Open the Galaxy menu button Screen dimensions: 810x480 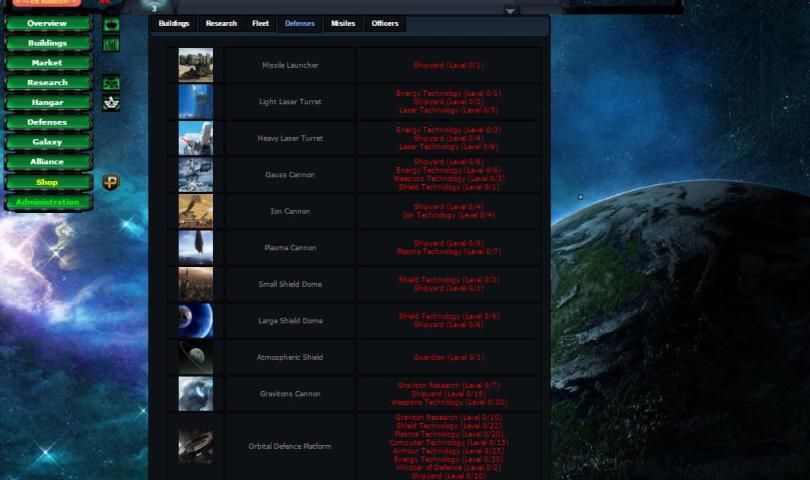47,142
